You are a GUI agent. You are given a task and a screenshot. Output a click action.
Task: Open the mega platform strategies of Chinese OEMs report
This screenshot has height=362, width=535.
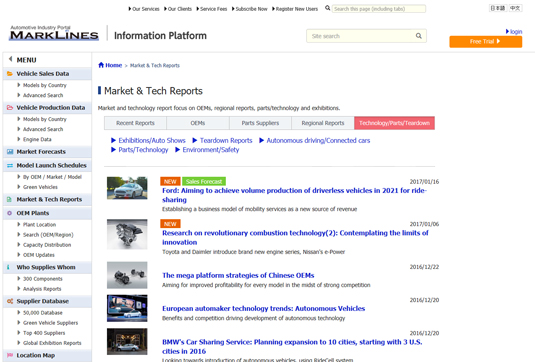click(238, 275)
